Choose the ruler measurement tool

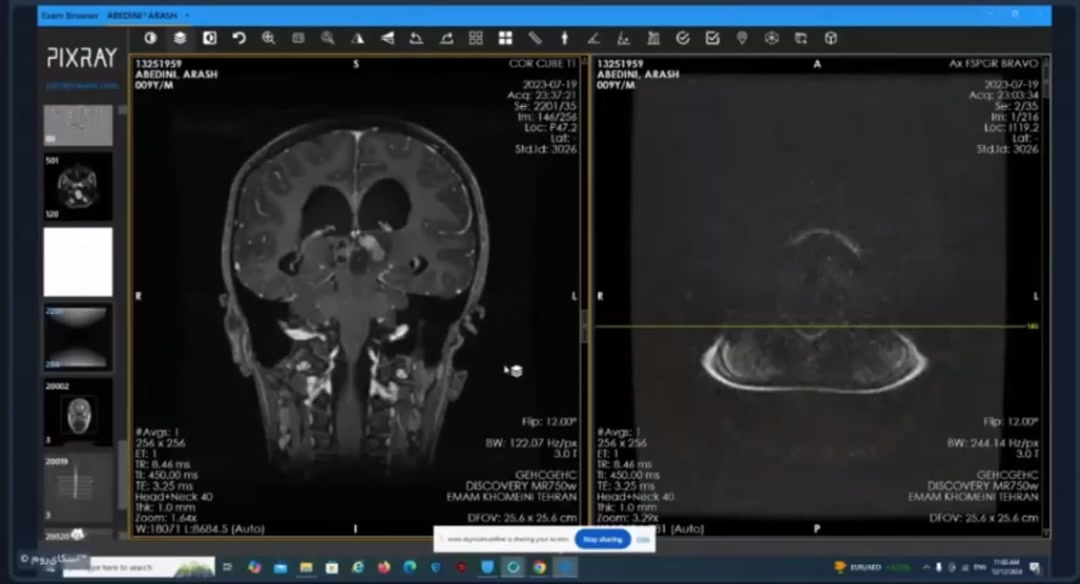pos(535,38)
